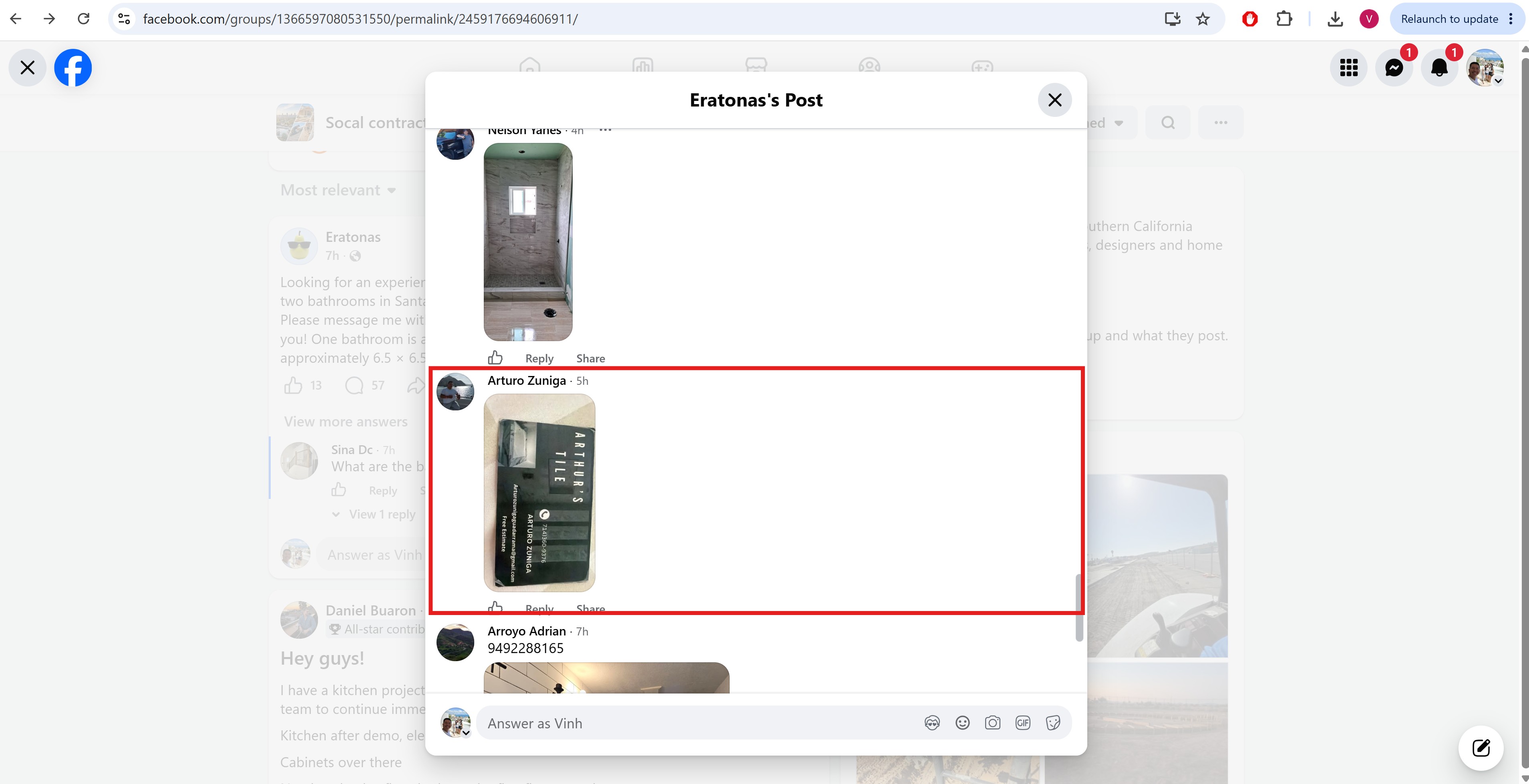Reload the current Facebook page
The width and height of the screenshot is (1529, 784).
[x=84, y=19]
